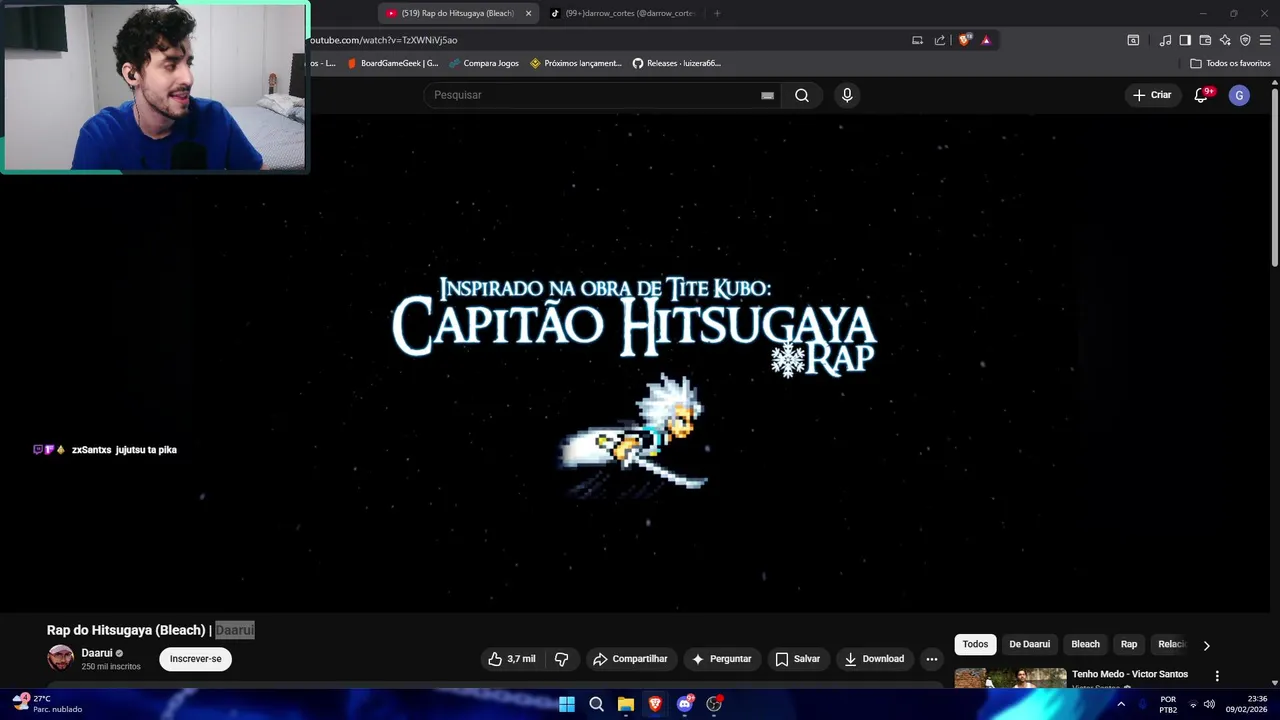Screen dimensions: 1280x720
Task: Open the Brave Wallet toolbar icon
Action: tap(1205, 40)
